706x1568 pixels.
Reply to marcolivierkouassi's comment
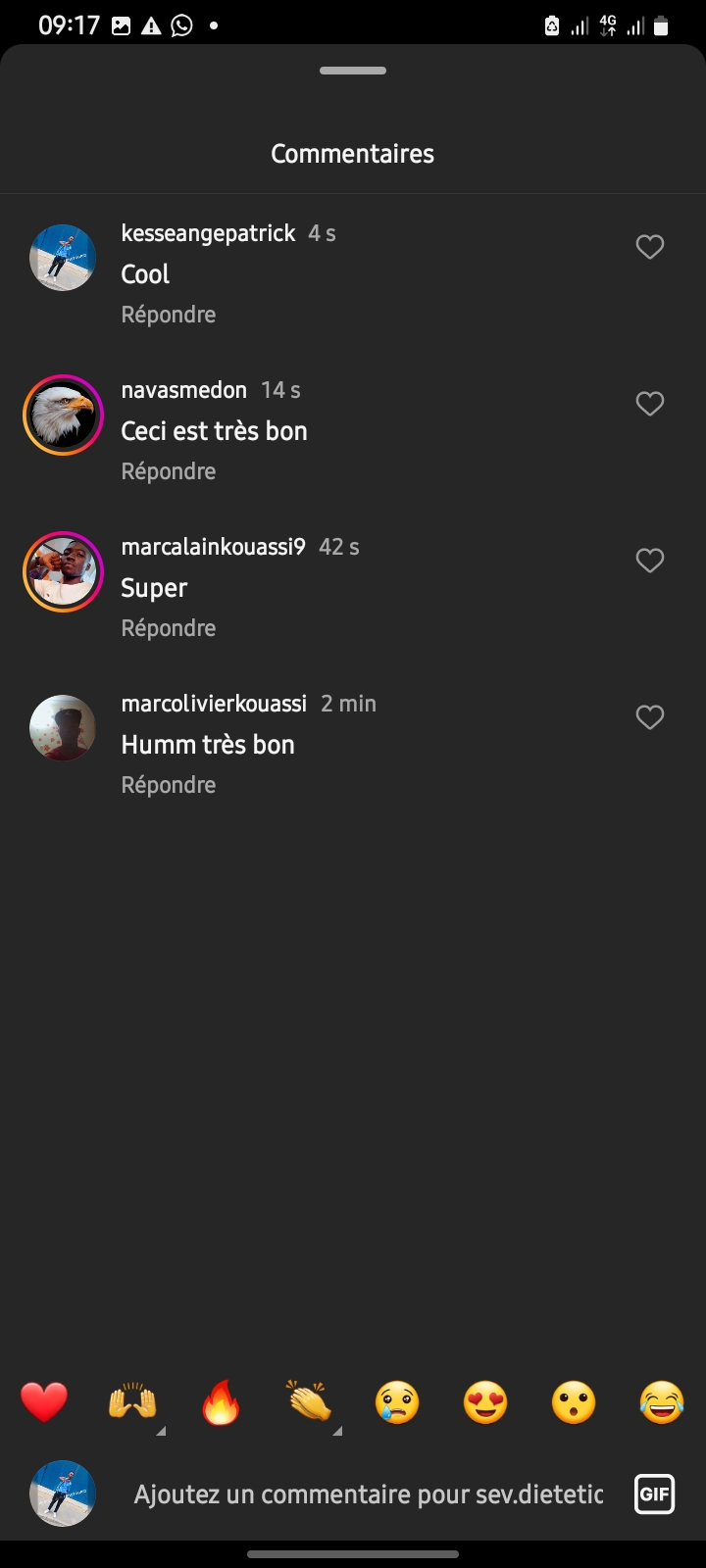click(x=169, y=785)
